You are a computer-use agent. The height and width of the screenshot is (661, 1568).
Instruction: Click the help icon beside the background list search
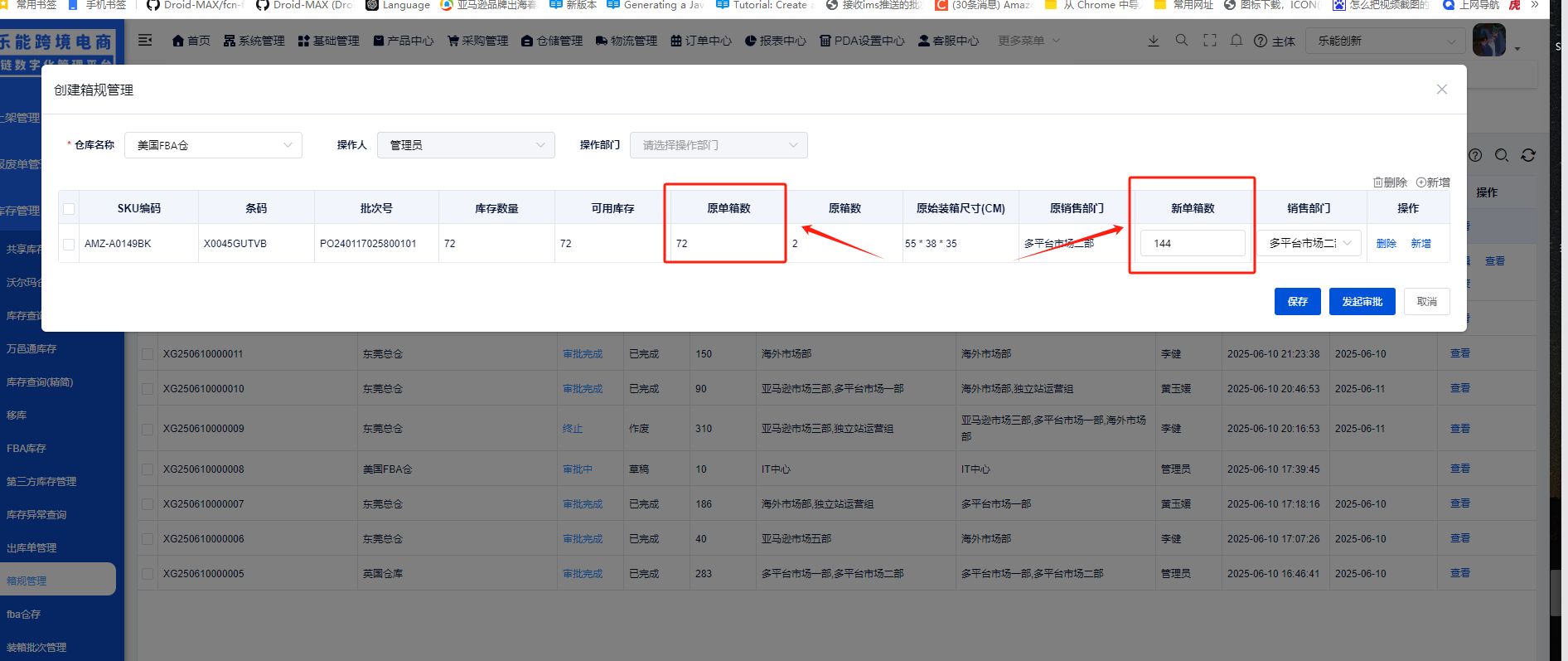[1475, 155]
